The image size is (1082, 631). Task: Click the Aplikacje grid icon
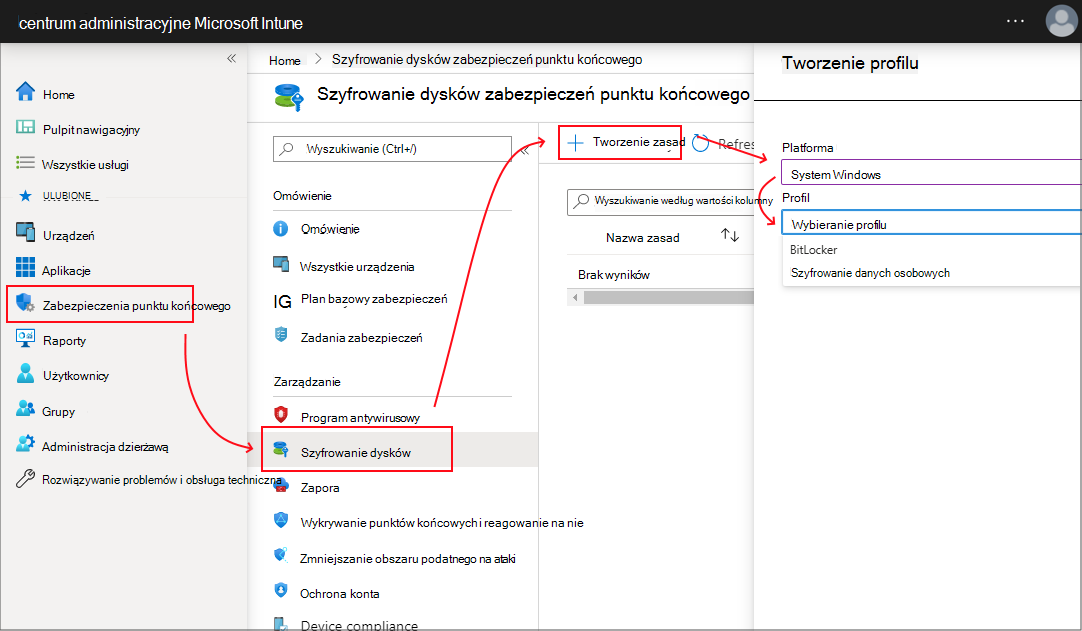26,267
